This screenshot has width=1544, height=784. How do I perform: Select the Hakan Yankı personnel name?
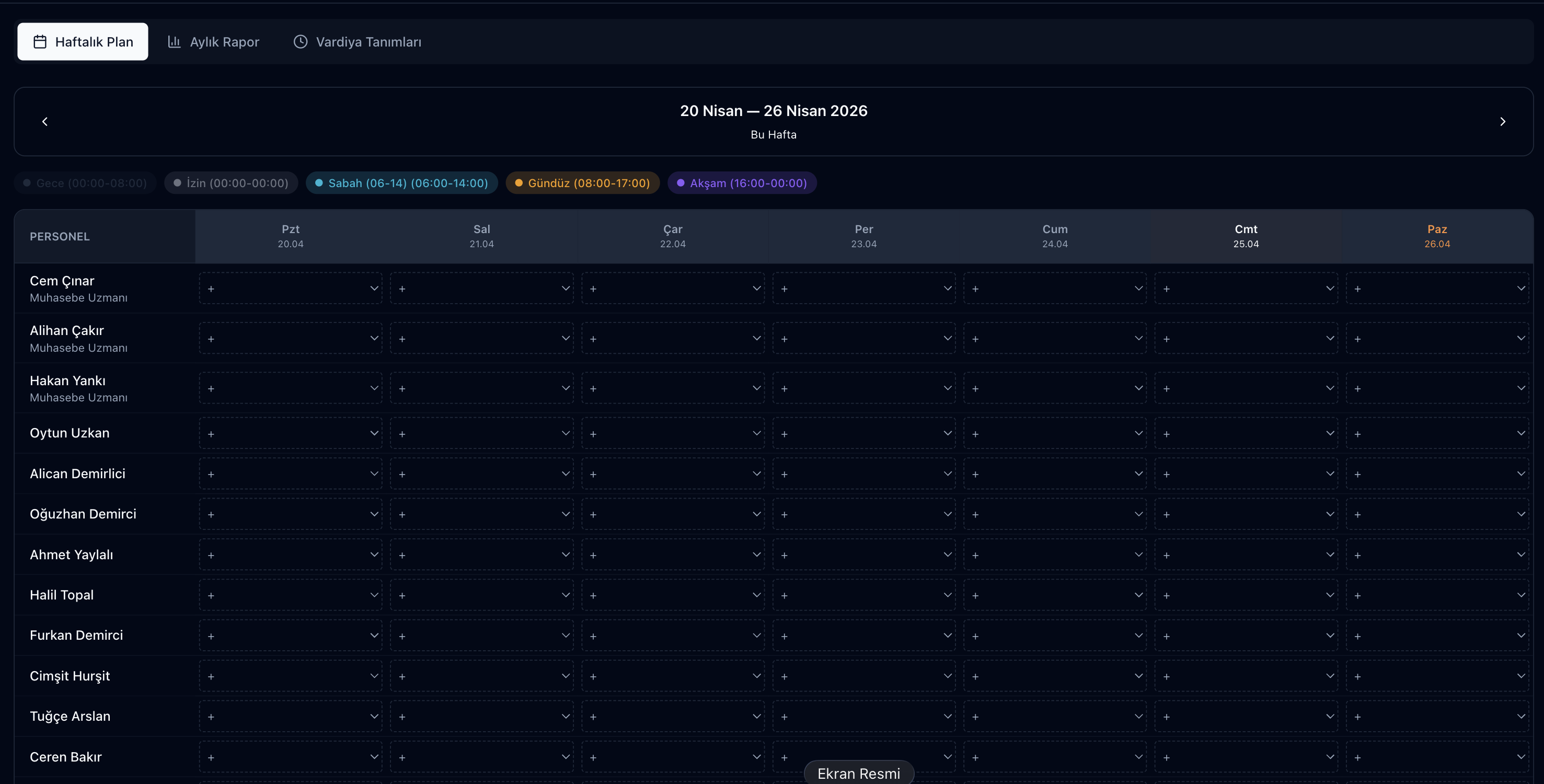click(x=68, y=381)
